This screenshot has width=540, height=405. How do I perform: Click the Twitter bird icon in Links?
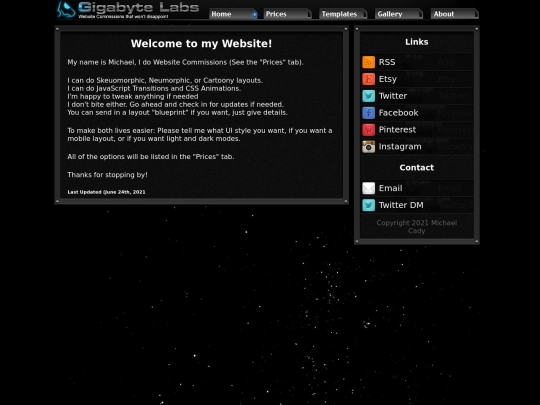click(x=368, y=96)
